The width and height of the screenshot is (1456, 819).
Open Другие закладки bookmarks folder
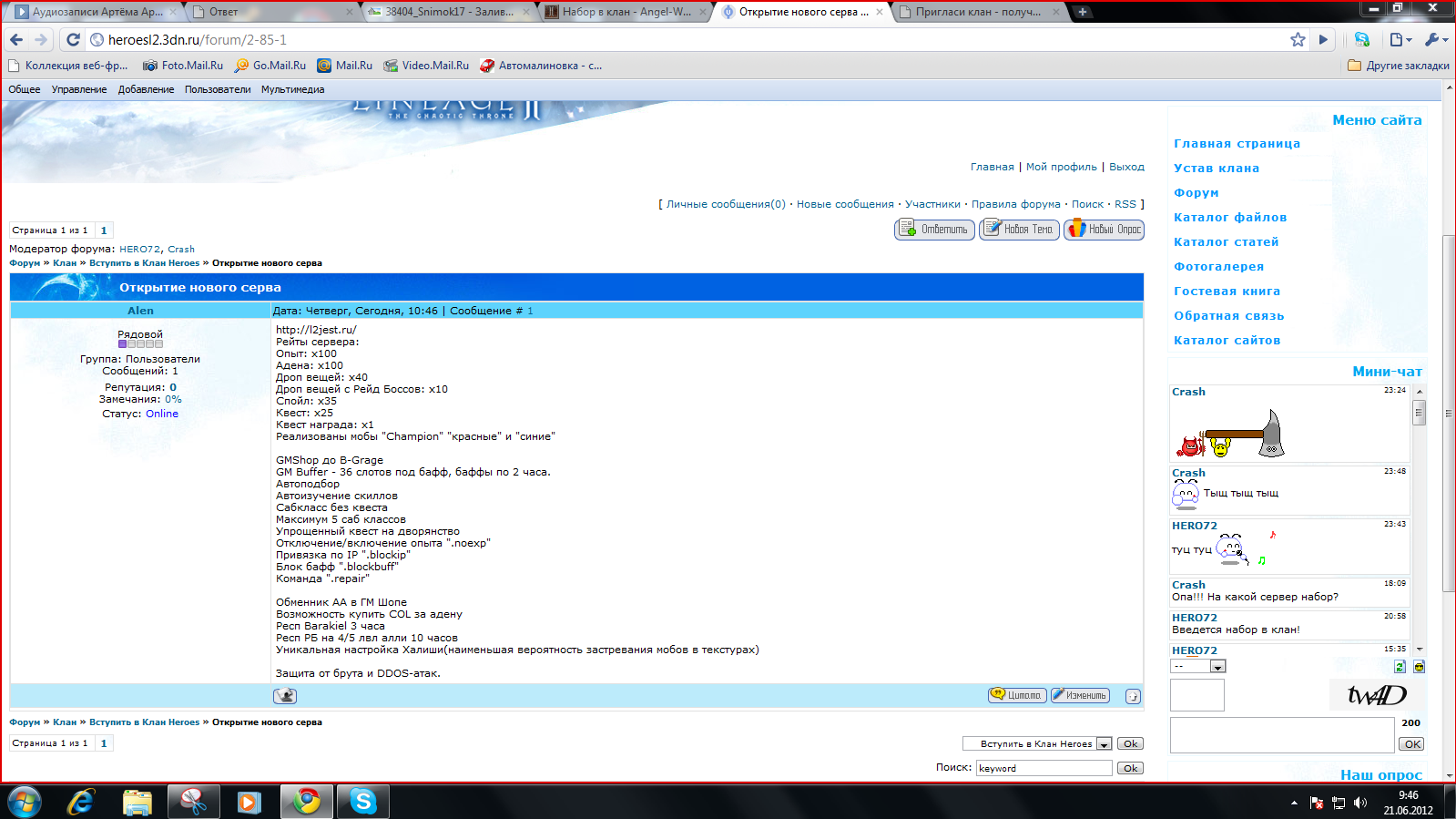[x=1399, y=66]
